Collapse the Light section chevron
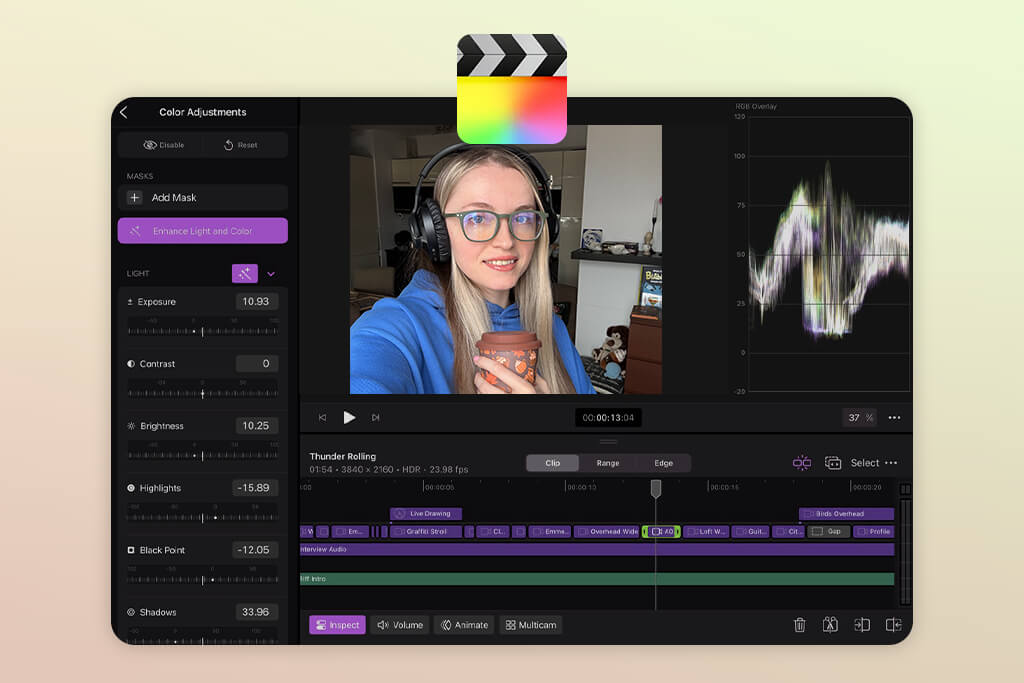The width and height of the screenshot is (1024, 683). tap(271, 274)
